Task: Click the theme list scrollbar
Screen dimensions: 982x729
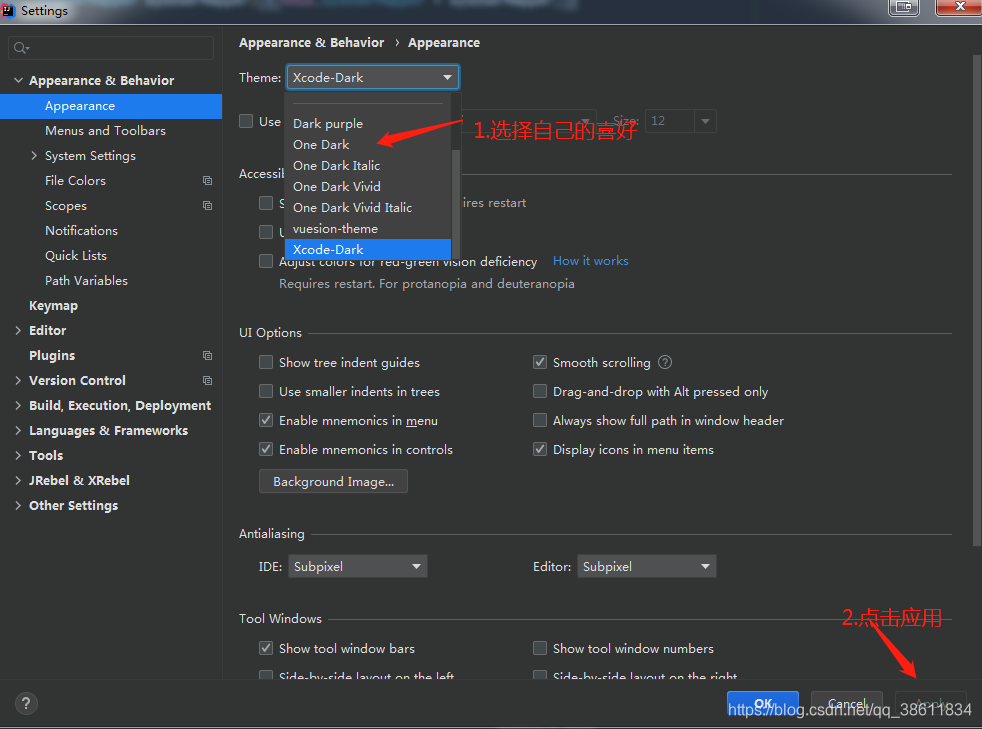Action: 456,204
